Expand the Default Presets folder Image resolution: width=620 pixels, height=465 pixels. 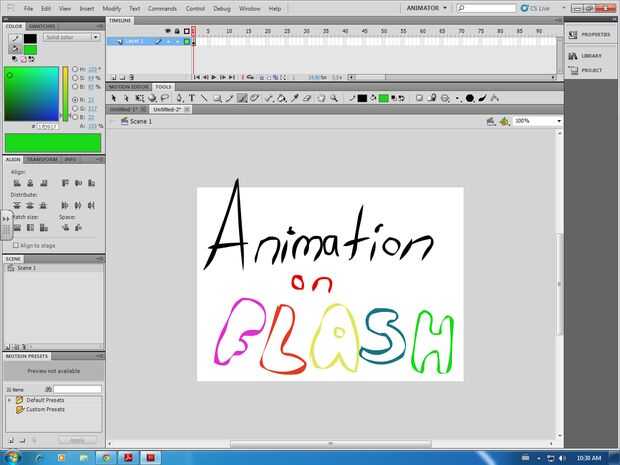click(x=9, y=400)
